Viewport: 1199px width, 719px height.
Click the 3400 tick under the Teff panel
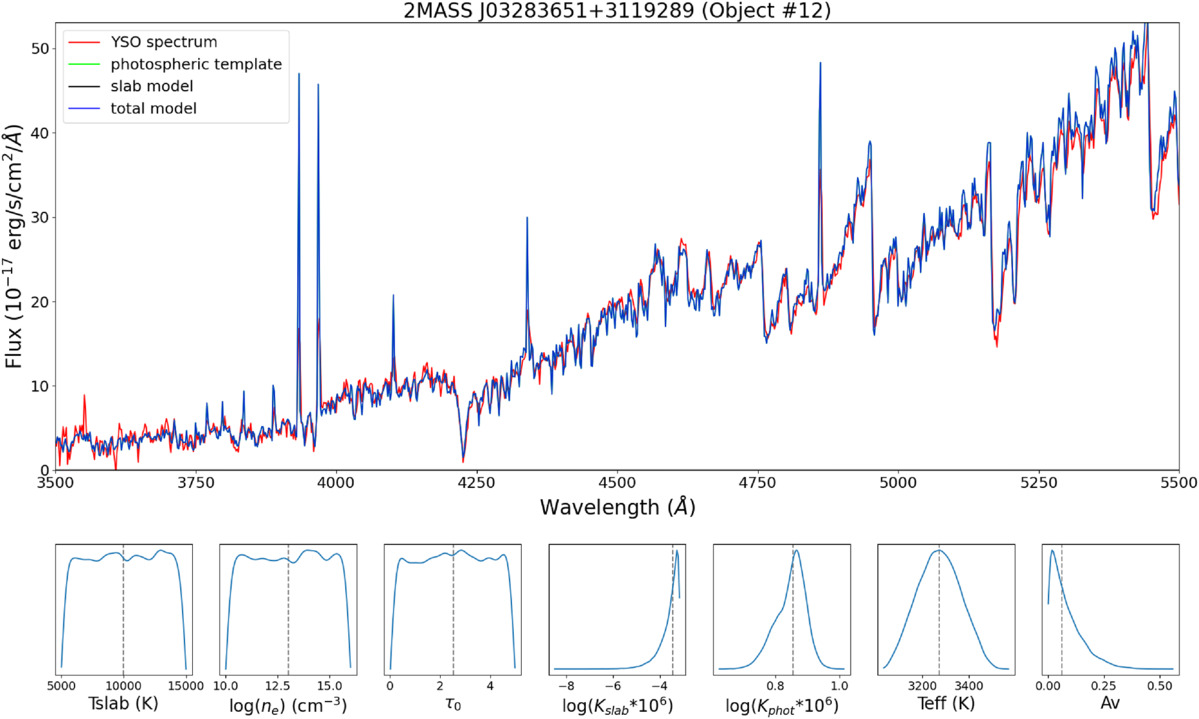tap(970, 686)
